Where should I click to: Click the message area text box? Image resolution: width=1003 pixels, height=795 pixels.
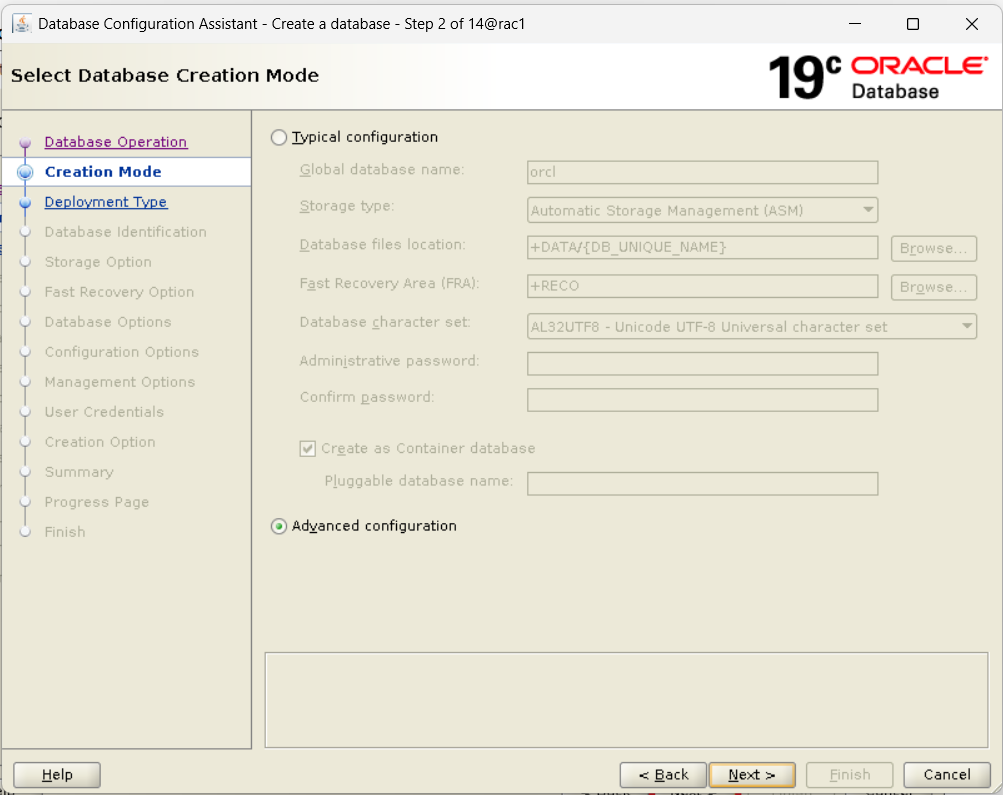pyautogui.click(x=626, y=700)
